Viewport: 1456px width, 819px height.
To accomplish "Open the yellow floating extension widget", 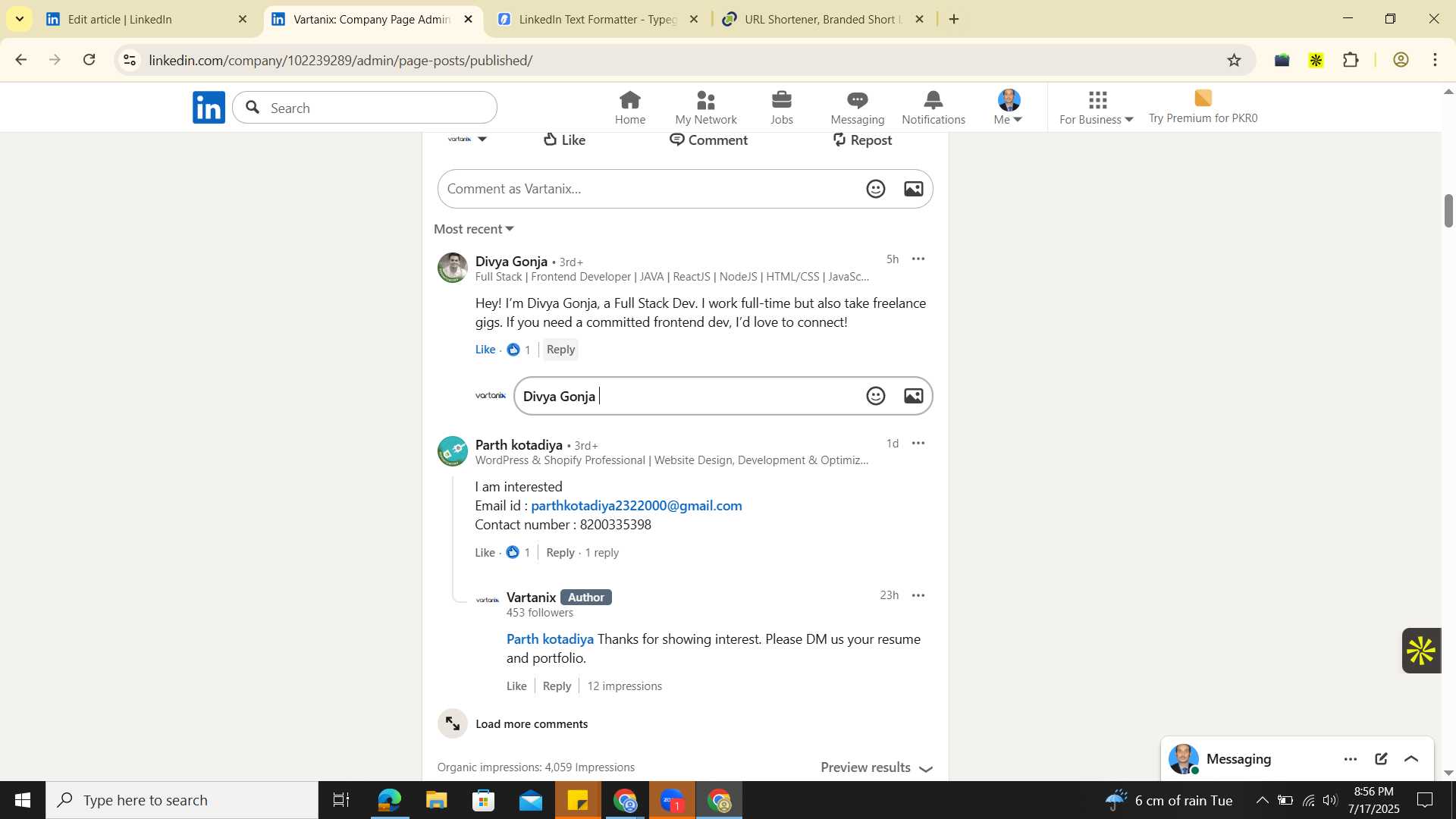I will [x=1421, y=651].
